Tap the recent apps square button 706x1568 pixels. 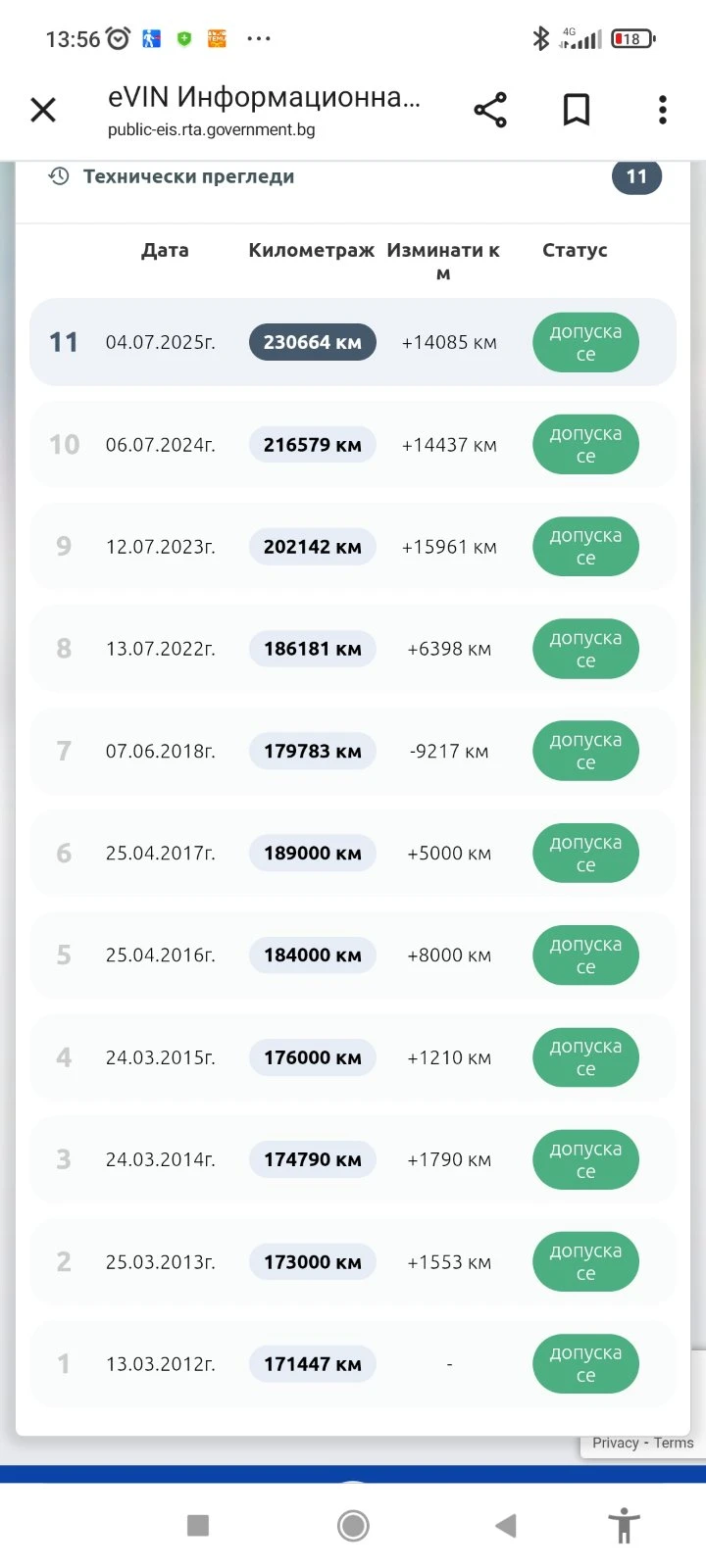tap(198, 1525)
